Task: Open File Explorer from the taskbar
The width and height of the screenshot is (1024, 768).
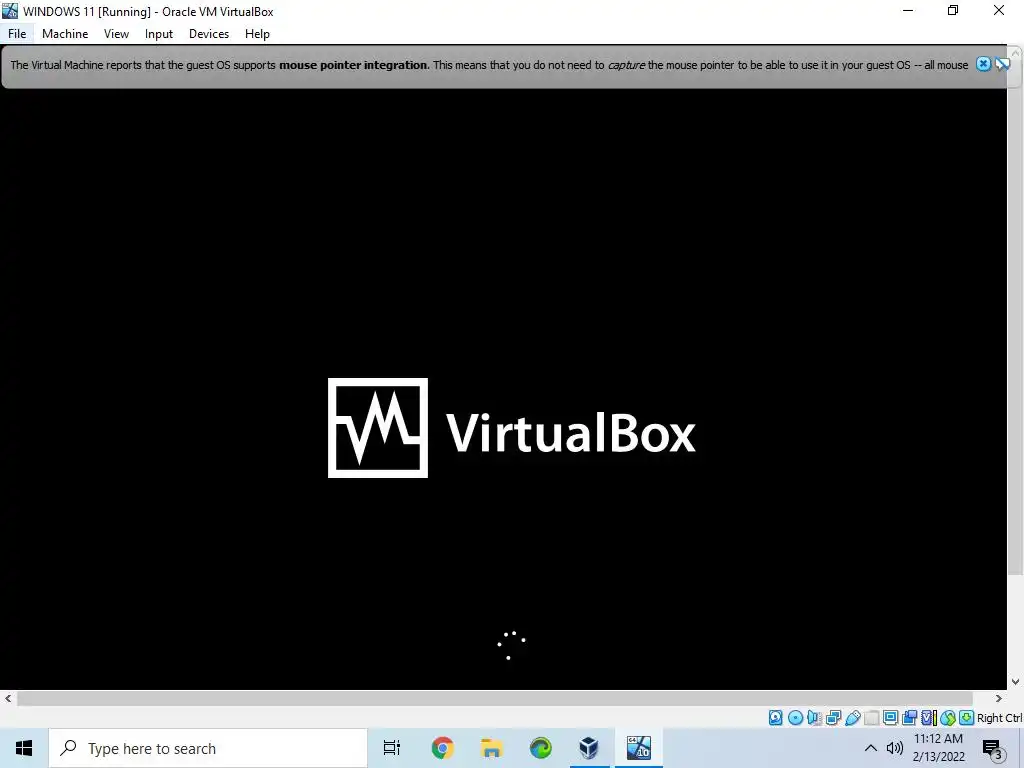Action: [x=492, y=748]
